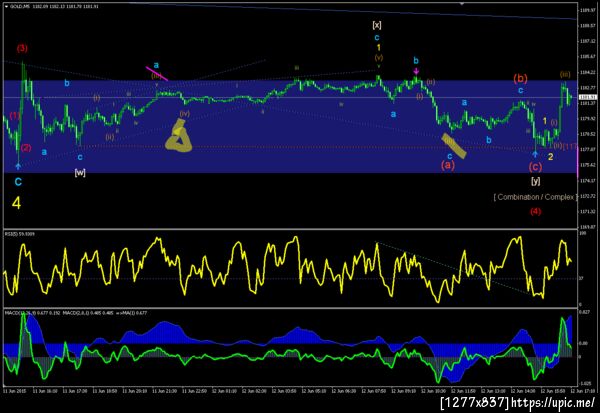The width and height of the screenshot is (600, 413).
Task: Click the RSI(5) indicator label
Action: tap(20, 233)
